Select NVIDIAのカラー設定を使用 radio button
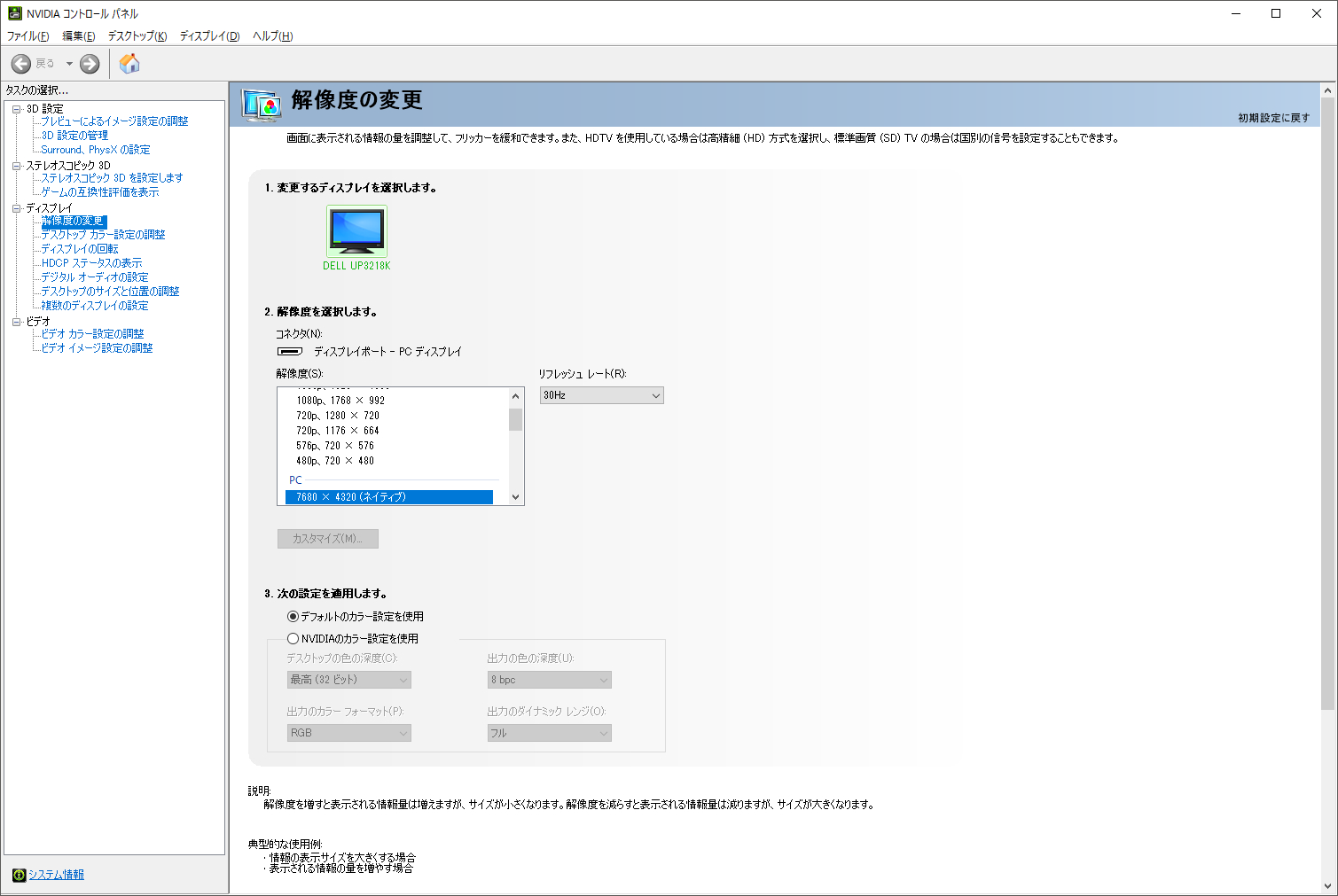The width and height of the screenshot is (1338, 896). pos(293,639)
